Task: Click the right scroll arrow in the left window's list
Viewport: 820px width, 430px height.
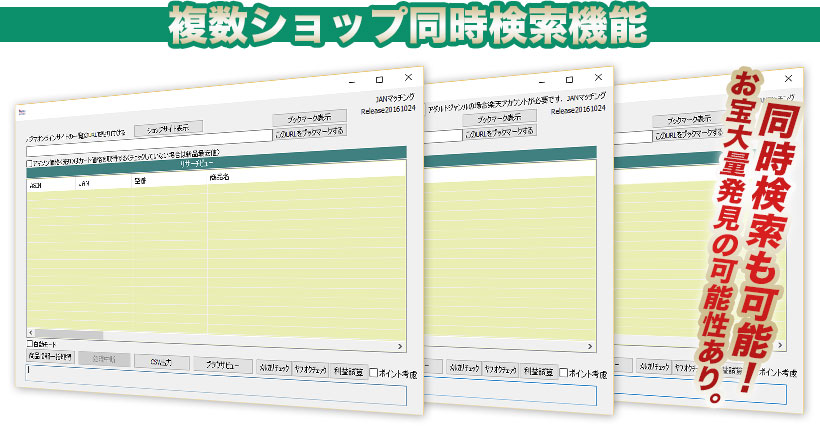Action: point(399,347)
